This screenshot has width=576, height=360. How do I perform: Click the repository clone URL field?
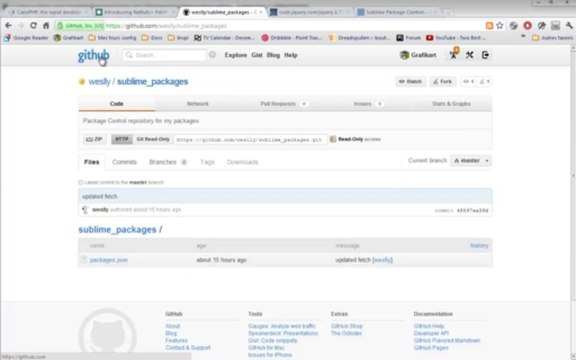pyautogui.click(x=250, y=140)
